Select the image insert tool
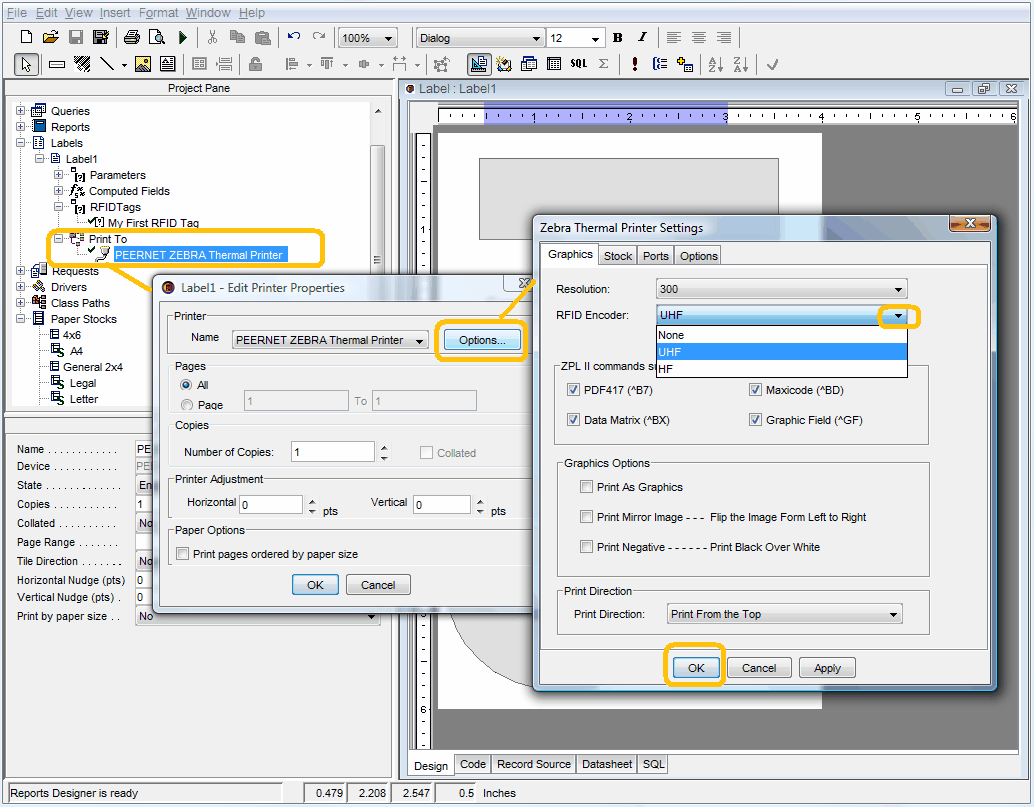Viewport: 1034px width, 807px height. click(143, 64)
